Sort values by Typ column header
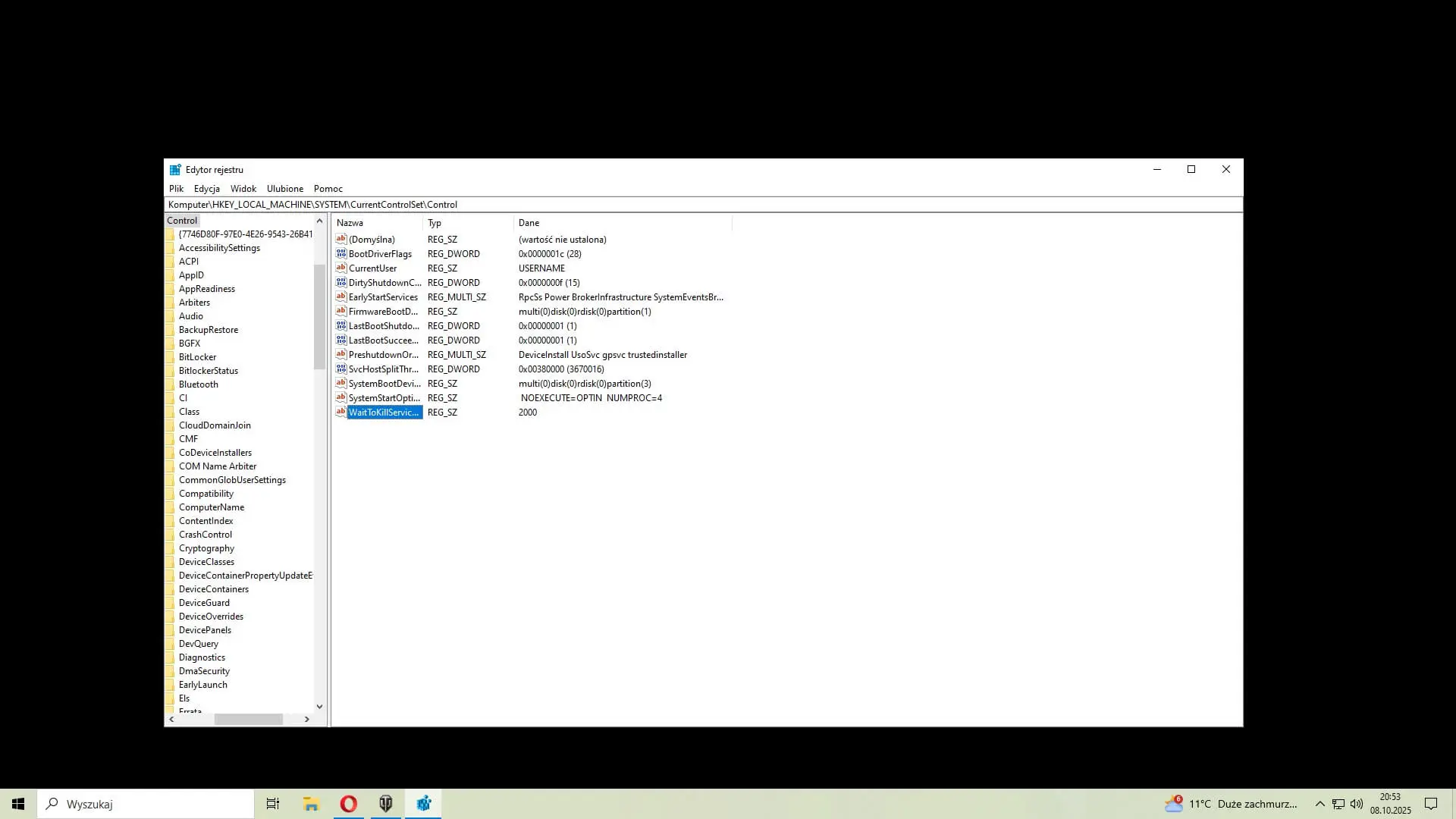1456x819 pixels. pos(466,223)
